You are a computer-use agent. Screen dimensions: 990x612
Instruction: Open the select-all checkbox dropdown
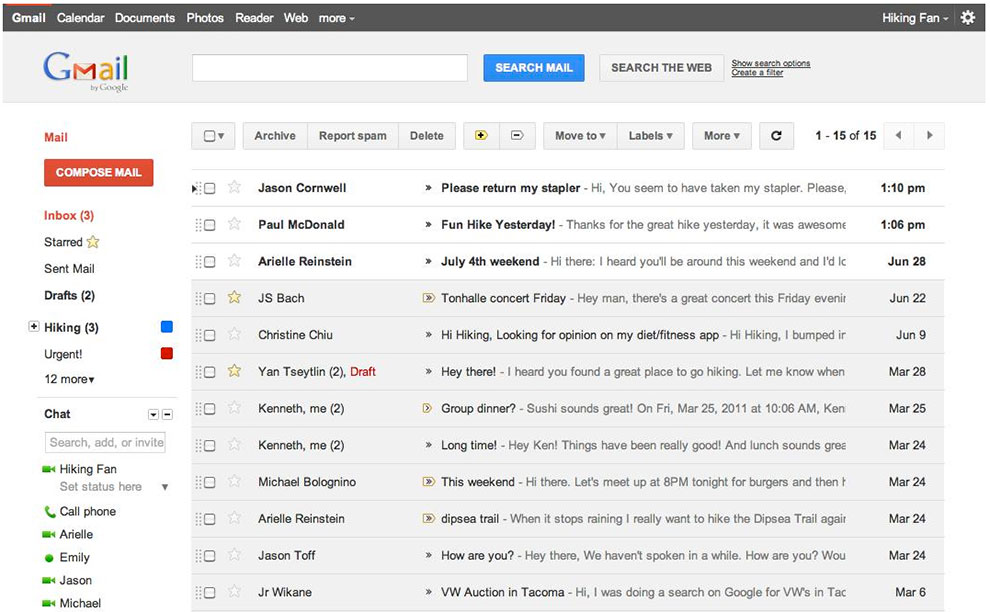click(213, 136)
